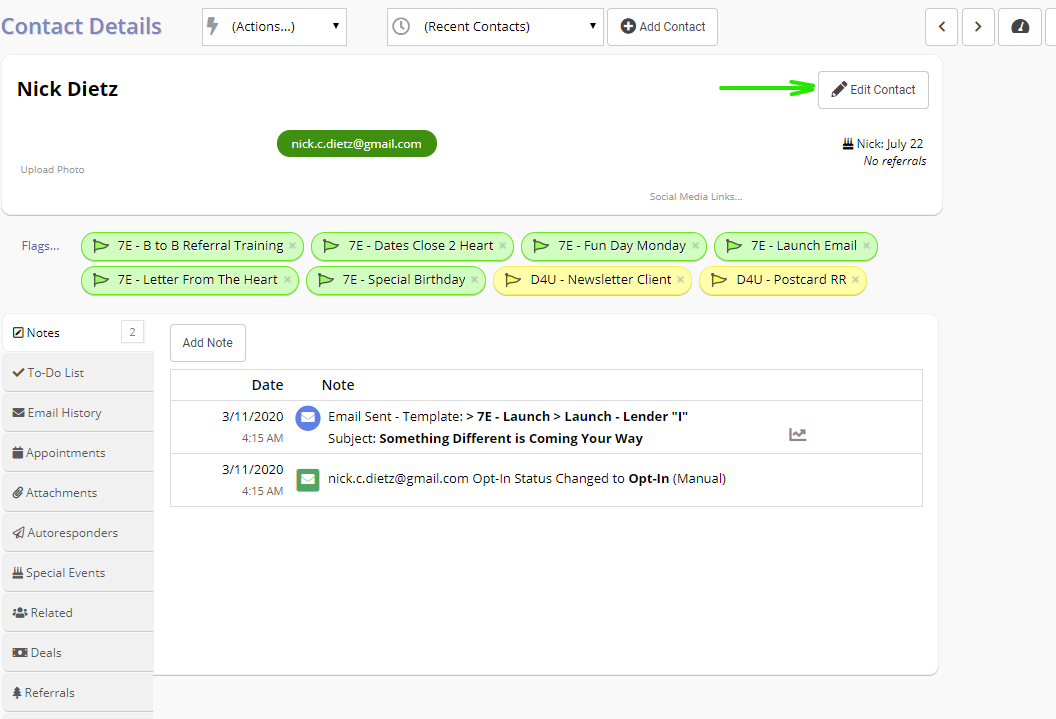
Task: Switch to the Related tab
Action: coord(78,613)
